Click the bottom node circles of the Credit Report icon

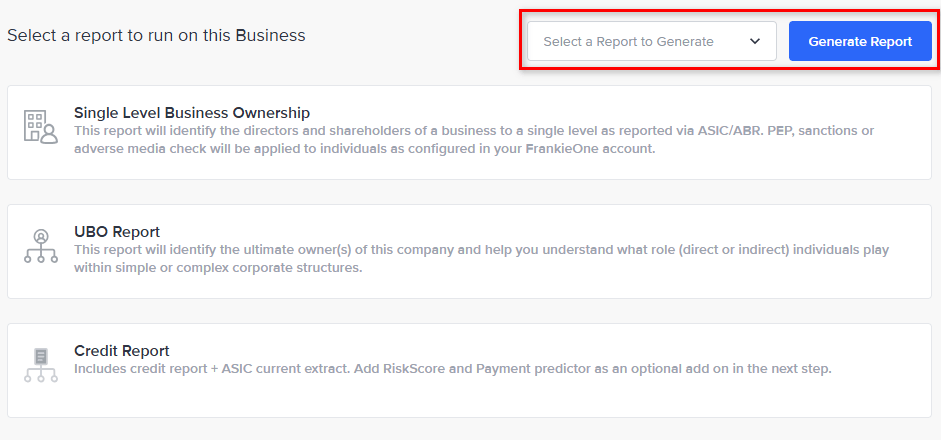tap(41, 378)
